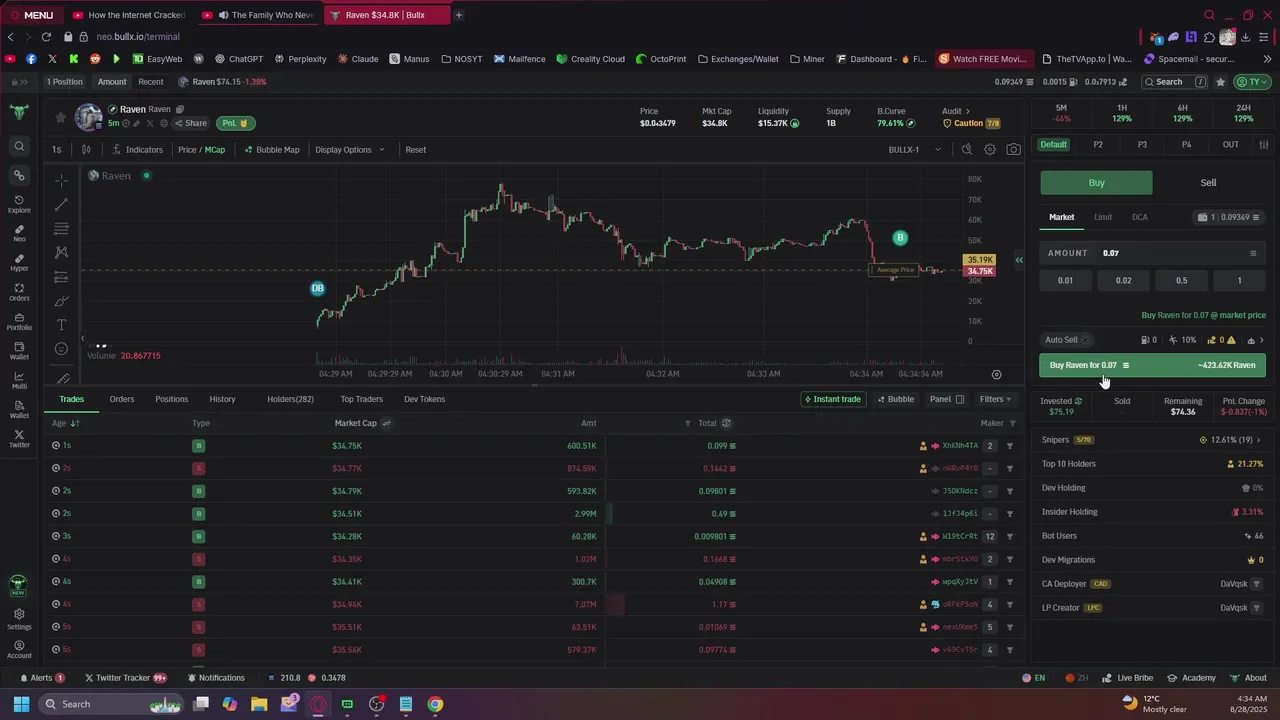Expand the Audit details chevron
Viewport: 1280px width, 720px height.
[969, 111]
